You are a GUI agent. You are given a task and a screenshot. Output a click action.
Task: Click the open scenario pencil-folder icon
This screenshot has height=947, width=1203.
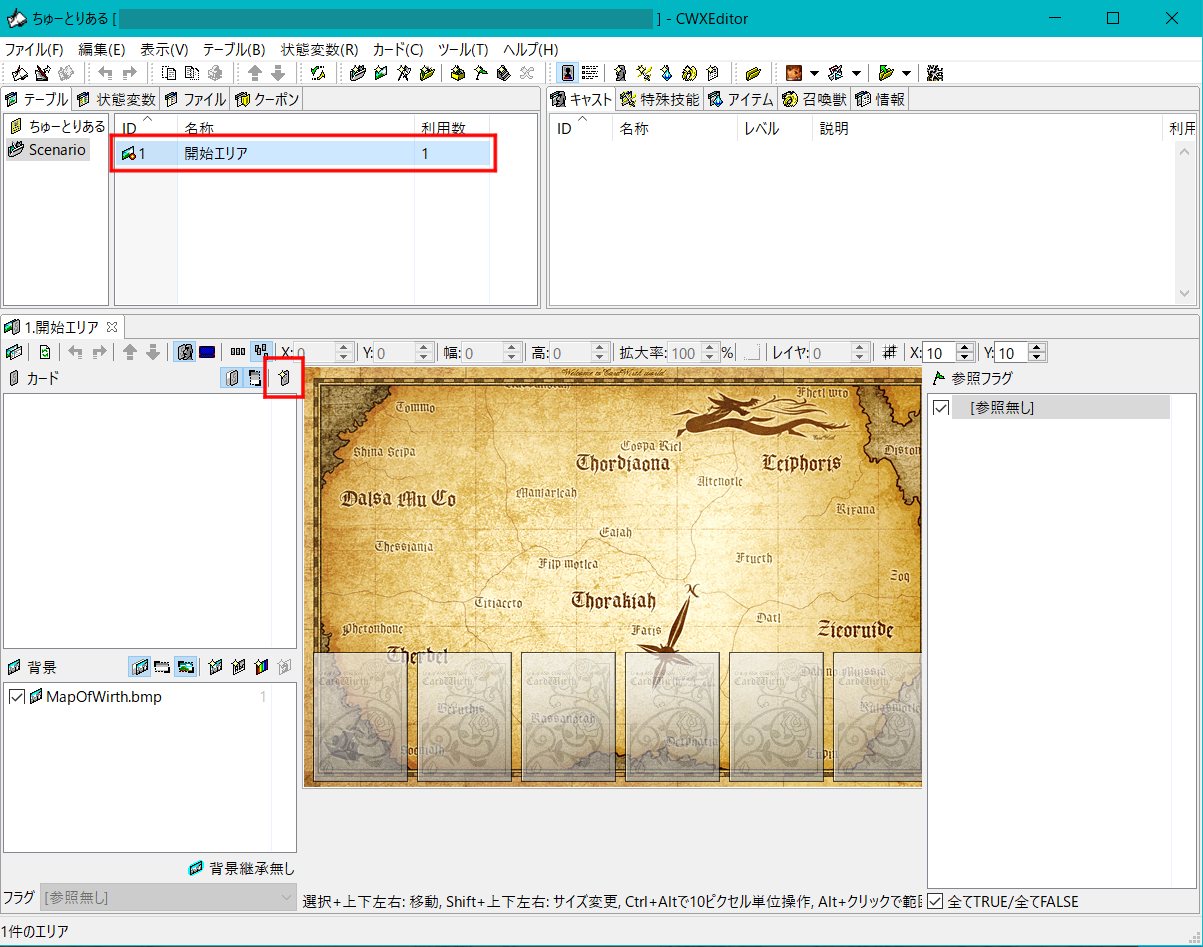tap(42, 73)
